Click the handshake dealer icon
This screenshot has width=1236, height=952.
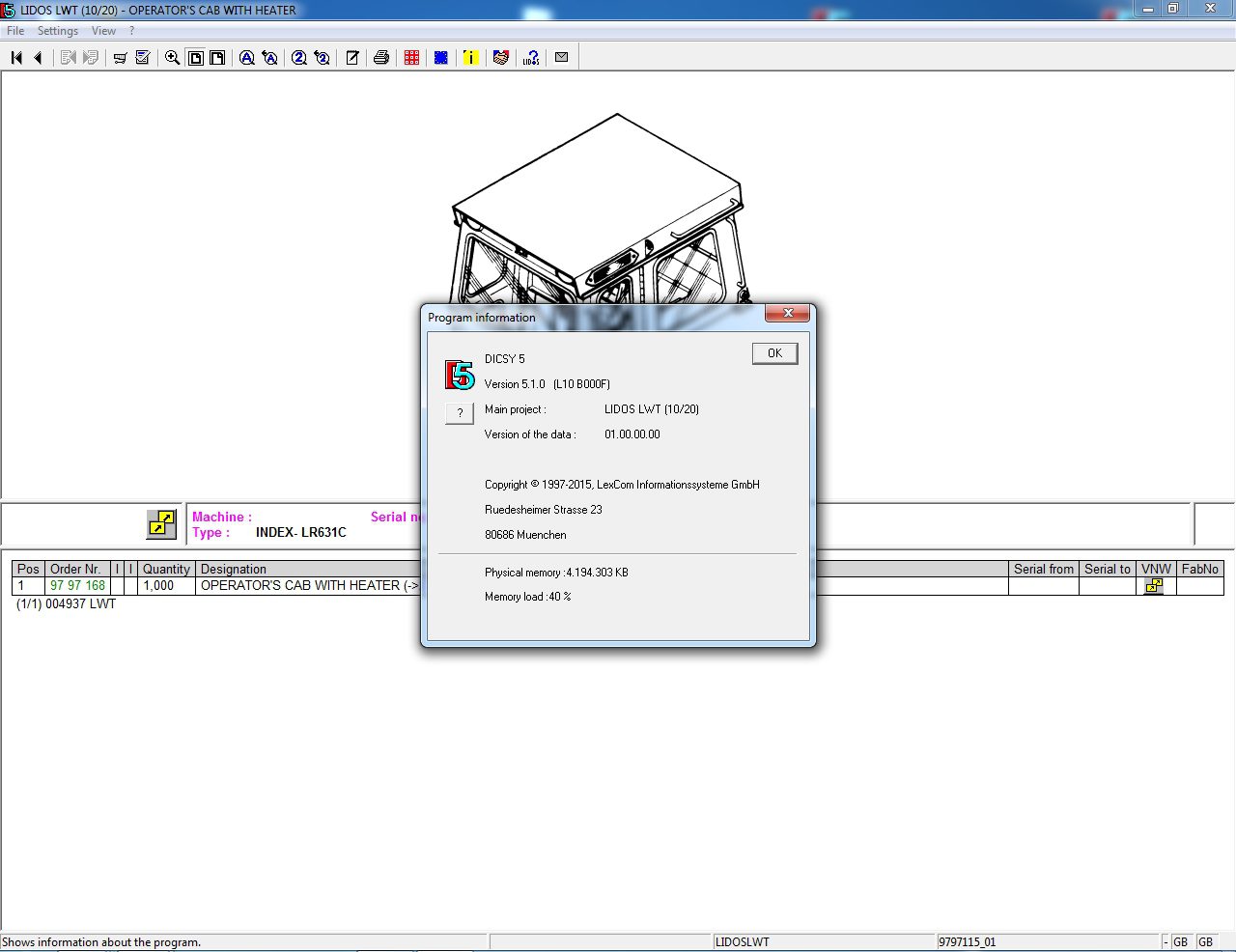[x=500, y=57]
